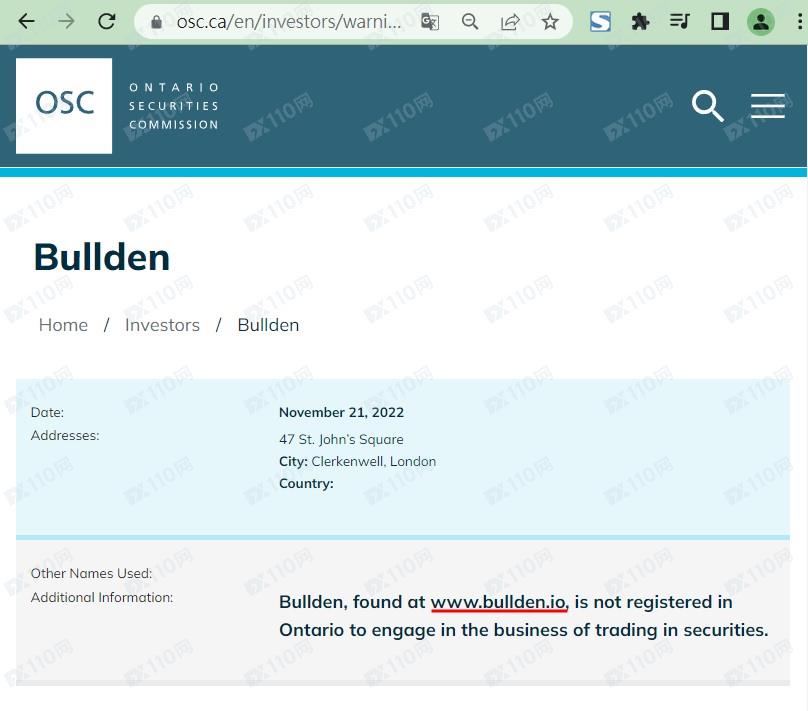
Task: Click the address bar URL field
Action: [x=290, y=22]
